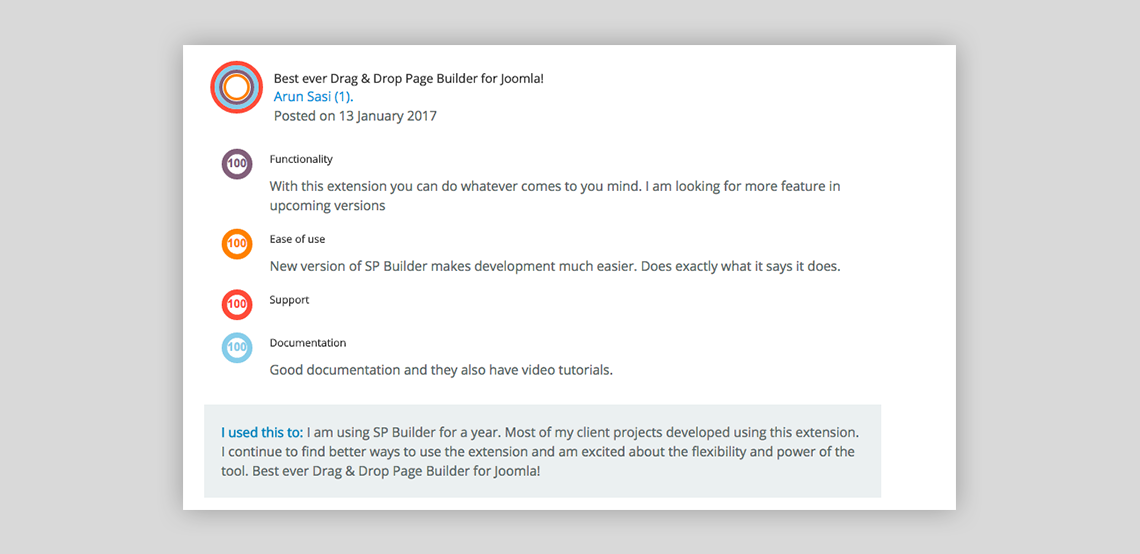Viewport: 1140px width, 554px height.
Task: Select the Support category label
Action: pyautogui.click(x=289, y=300)
